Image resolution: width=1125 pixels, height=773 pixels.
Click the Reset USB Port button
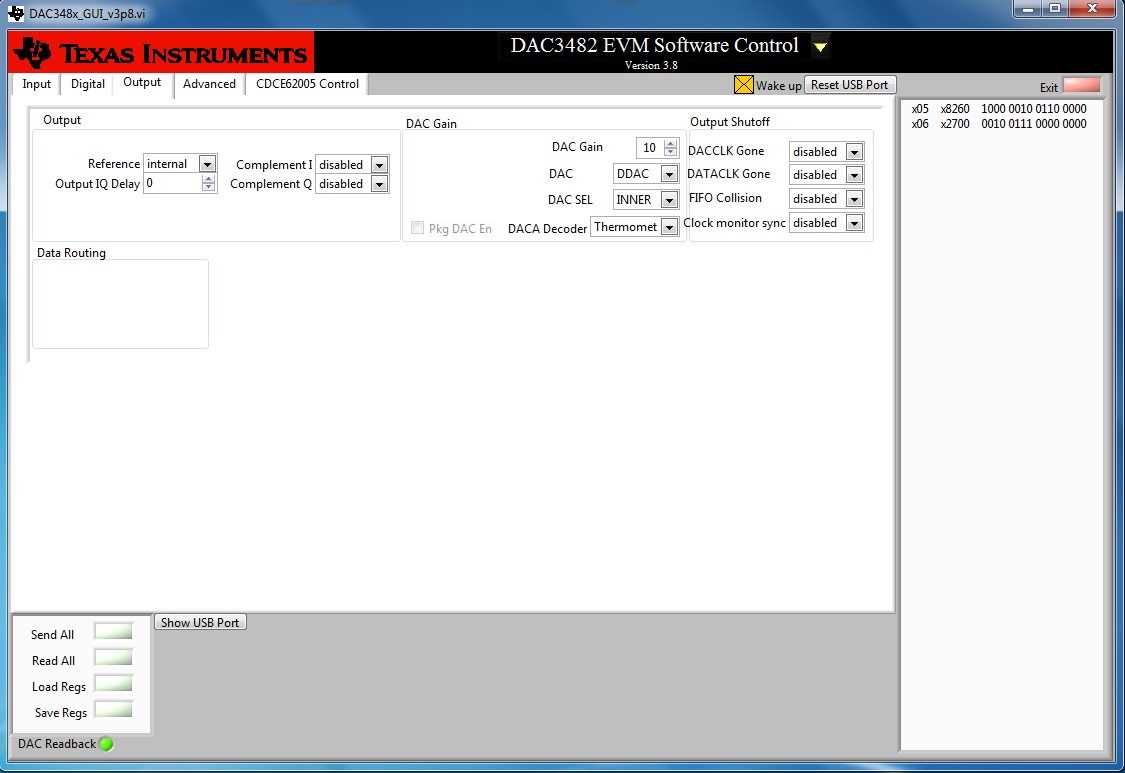[849, 84]
